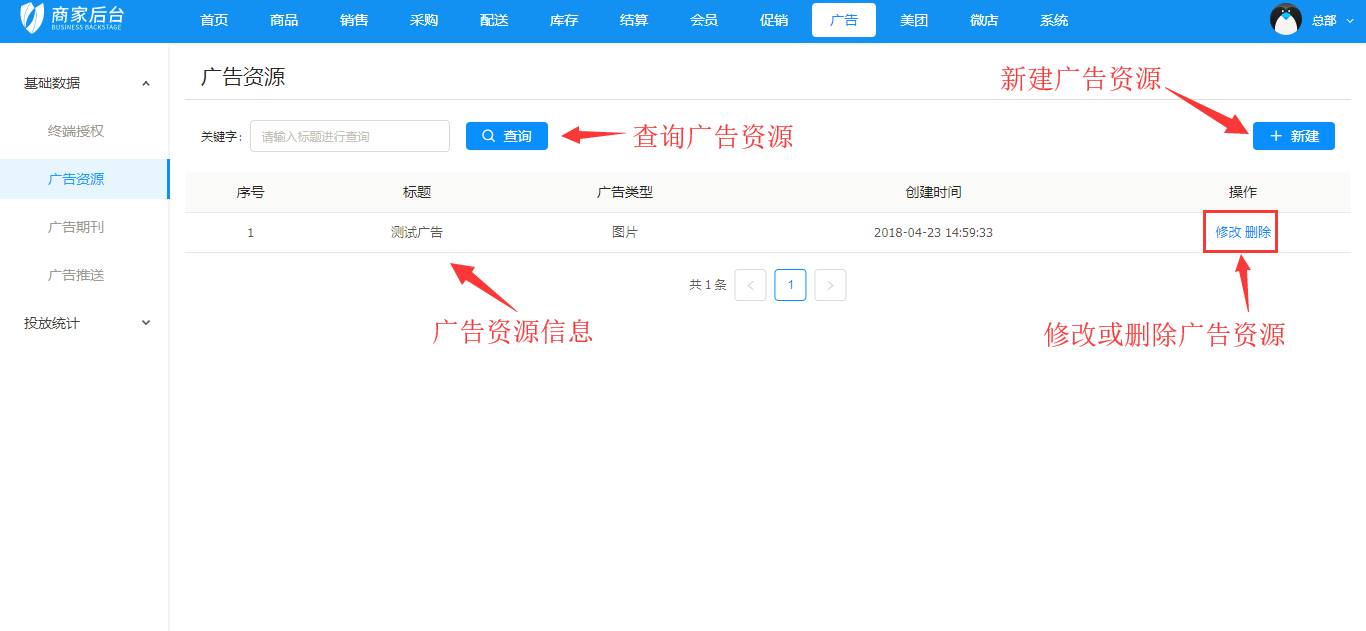This screenshot has width=1366, height=631.
Task: Open the 系统 top menu
Action: (1054, 20)
